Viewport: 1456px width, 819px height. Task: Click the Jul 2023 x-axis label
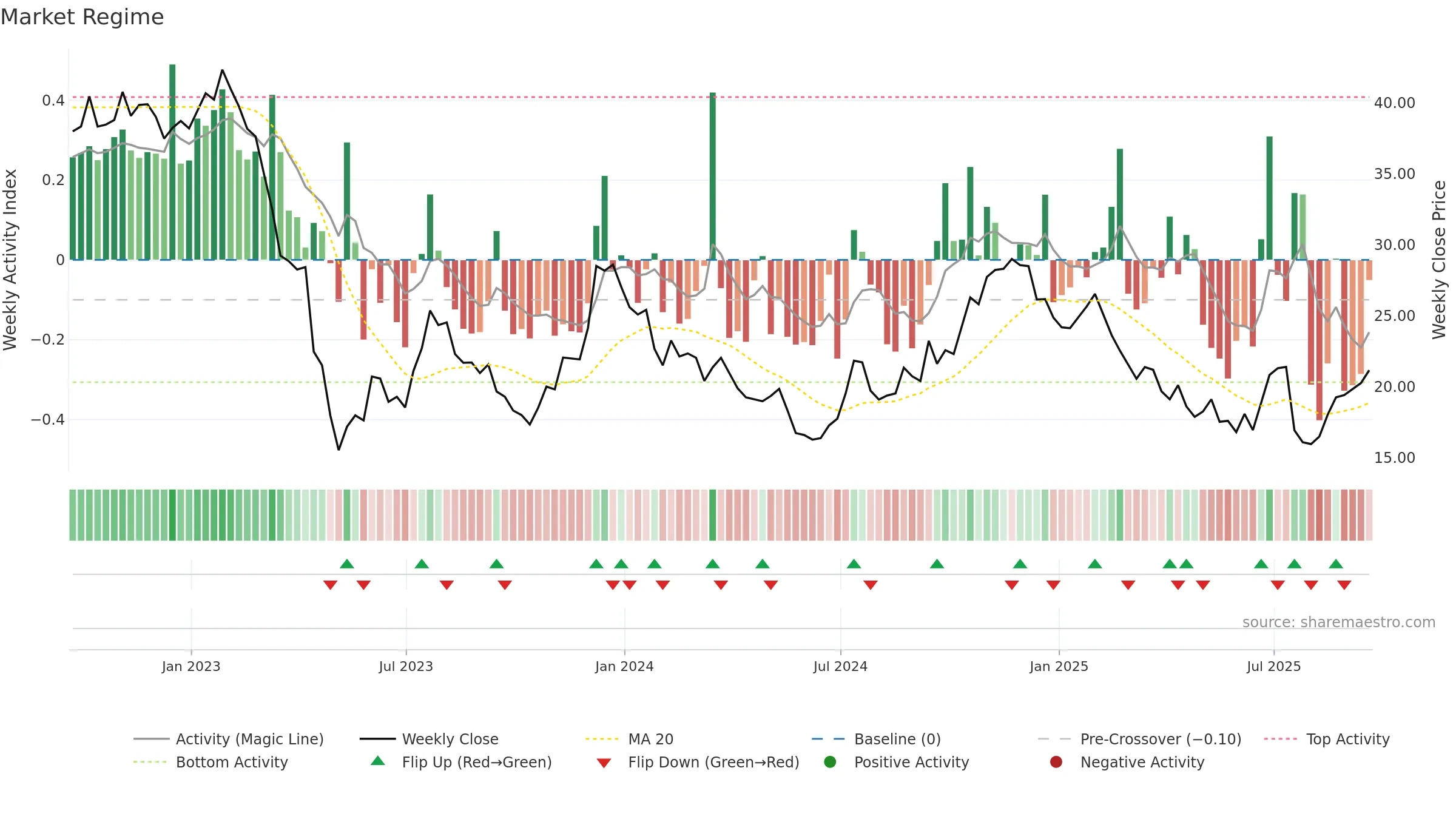coord(406,666)
